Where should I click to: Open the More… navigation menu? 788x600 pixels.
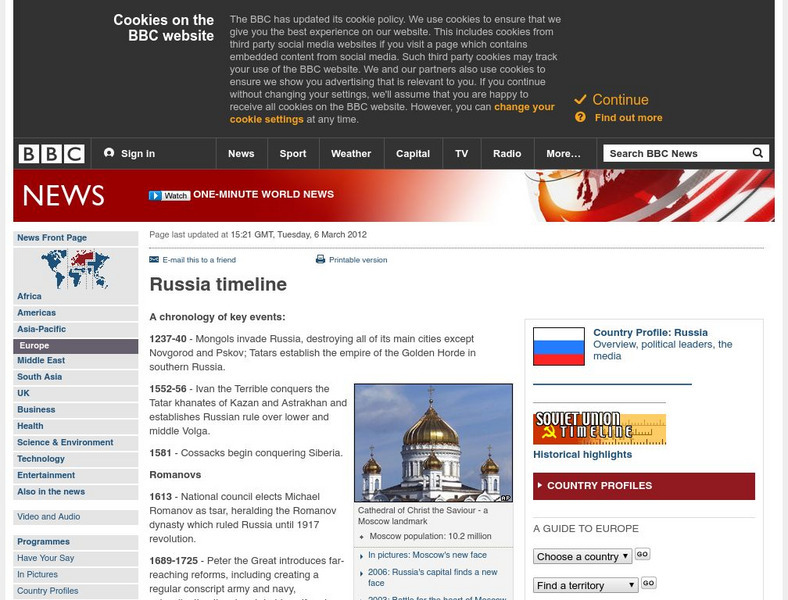click(x=563, y=154)
